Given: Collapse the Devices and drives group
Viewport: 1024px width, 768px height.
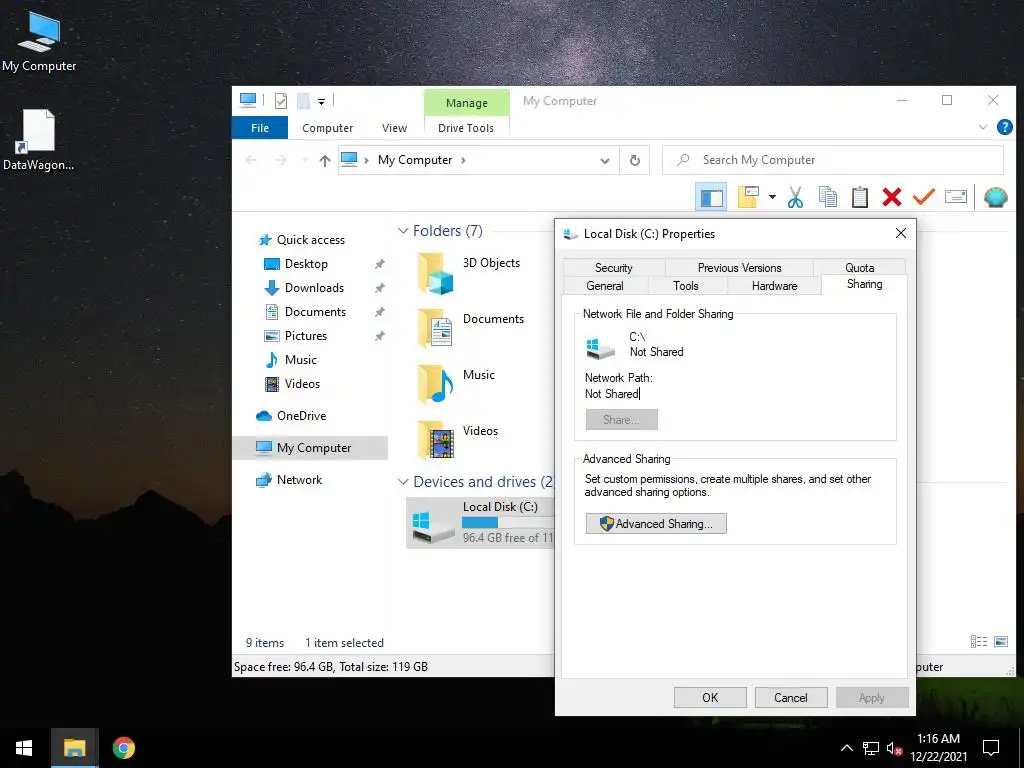Looking at the screenshot, I should 403,482.
